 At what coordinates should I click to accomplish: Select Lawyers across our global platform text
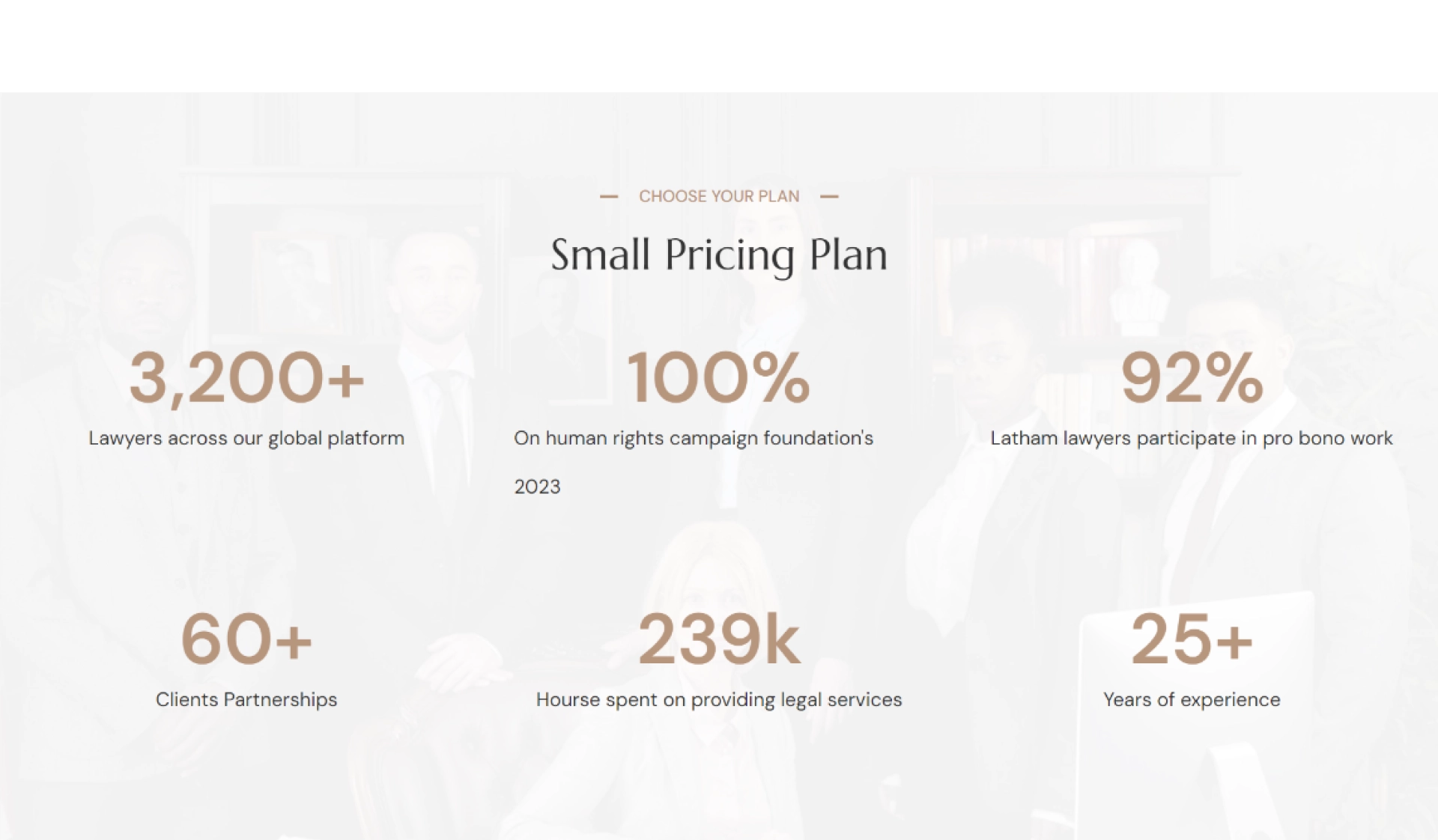pos(246,439)
